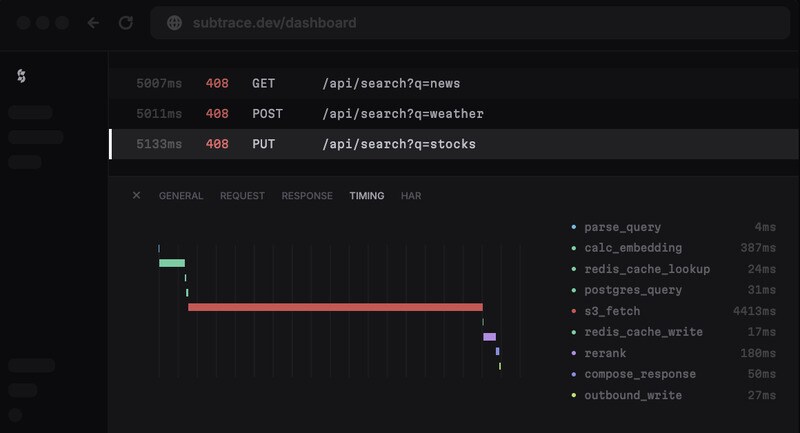Switch to the RESPONSE tab
The image size is (800, 433).
(307, 196)
